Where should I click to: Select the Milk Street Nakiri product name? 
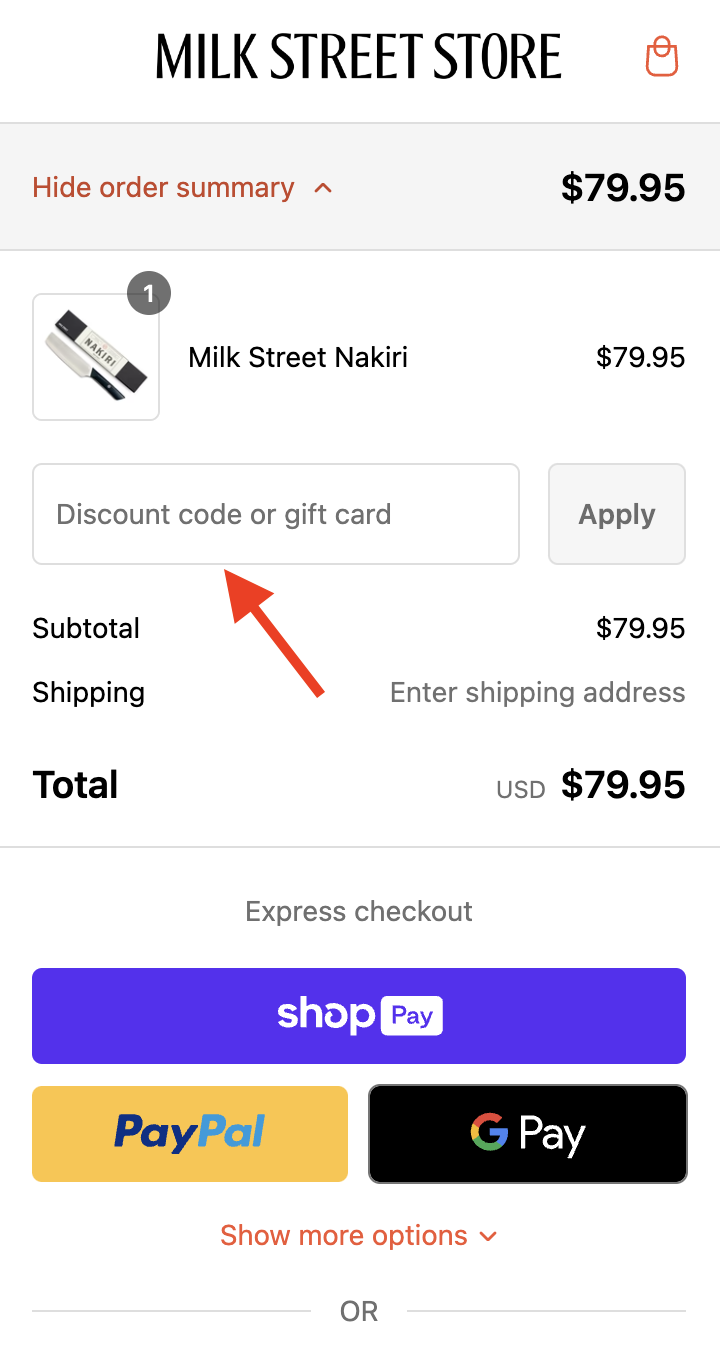click(298, 357)
